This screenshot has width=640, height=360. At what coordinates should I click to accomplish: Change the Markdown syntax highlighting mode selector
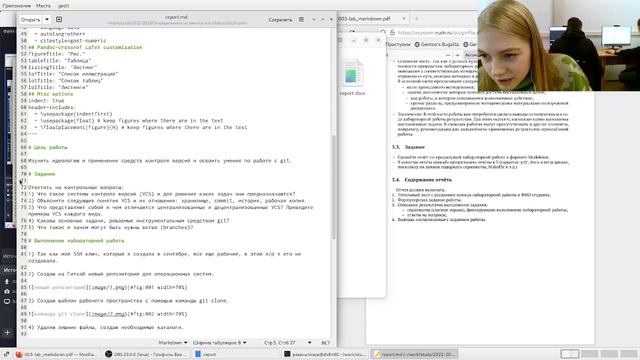click(173, 343)
